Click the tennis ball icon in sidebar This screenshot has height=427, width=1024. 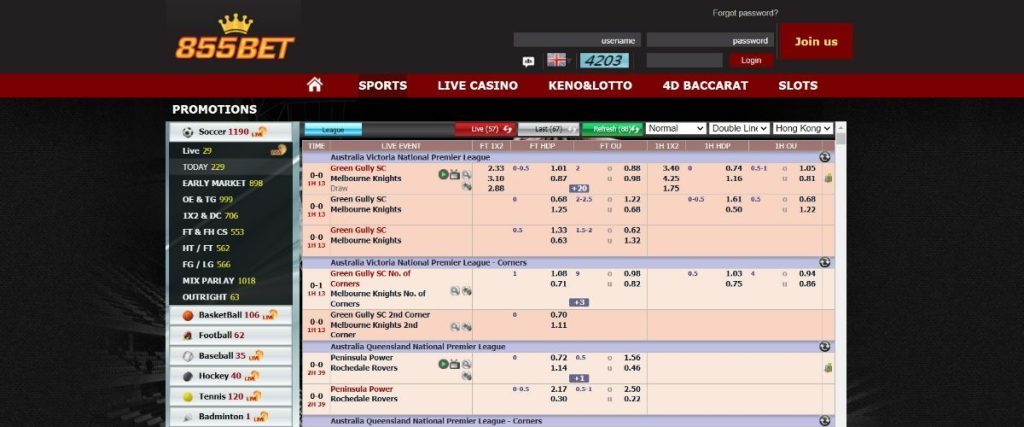tap(188, 396)
